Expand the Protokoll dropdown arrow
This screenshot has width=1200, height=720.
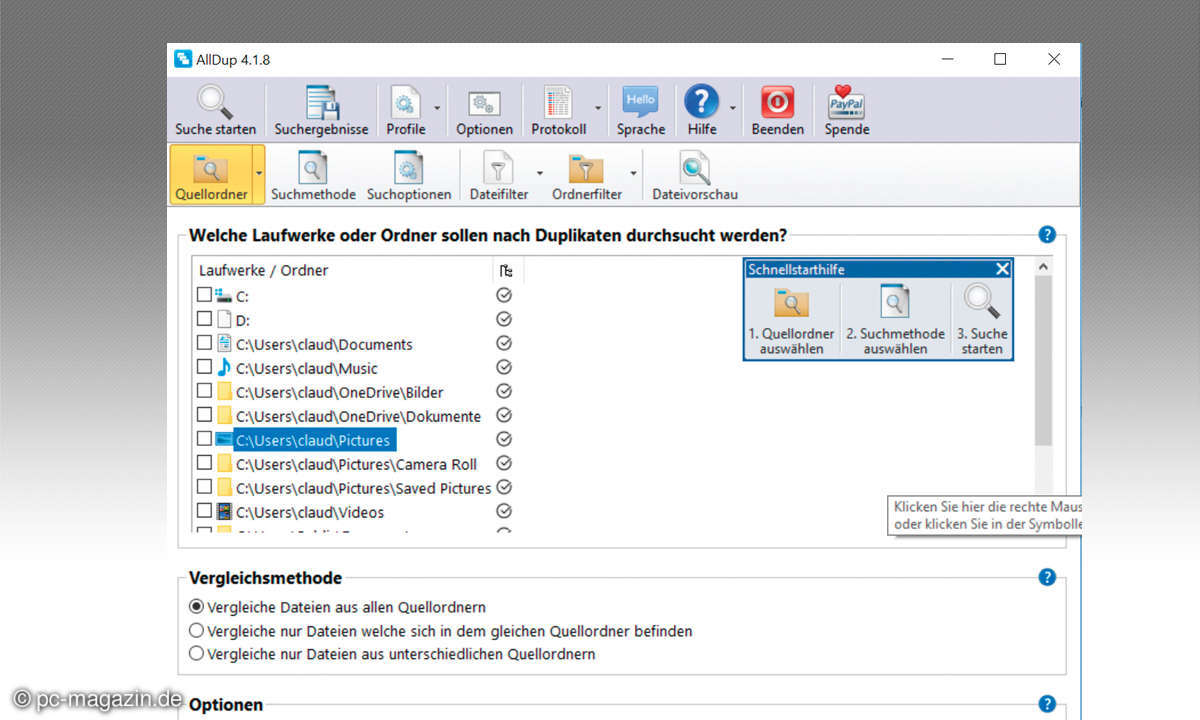598,108
